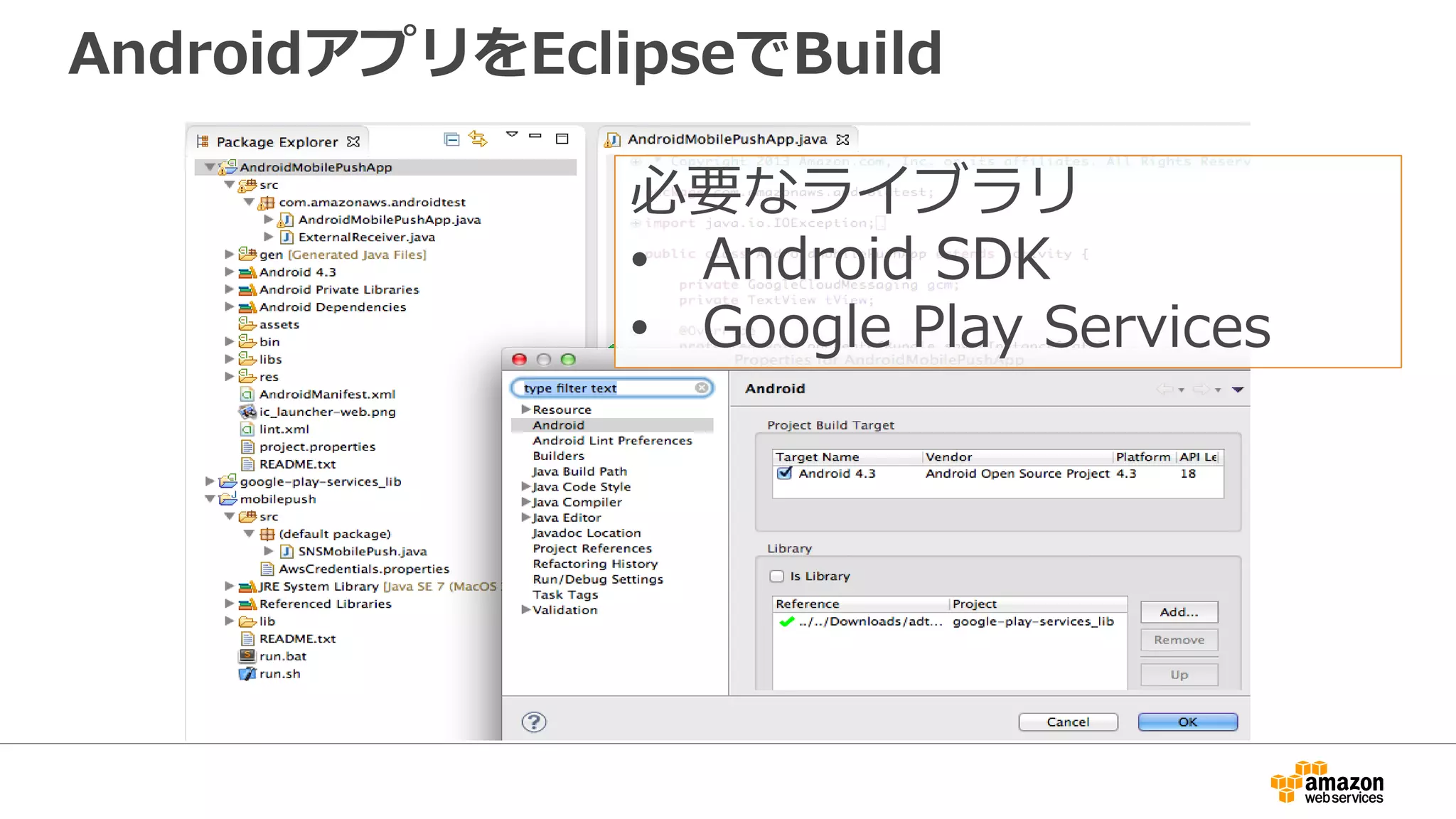This screenshot has height=819, width=1456.
Task: Select AndroidManifest.xml file icon
Action: click(x=247, y=394)
